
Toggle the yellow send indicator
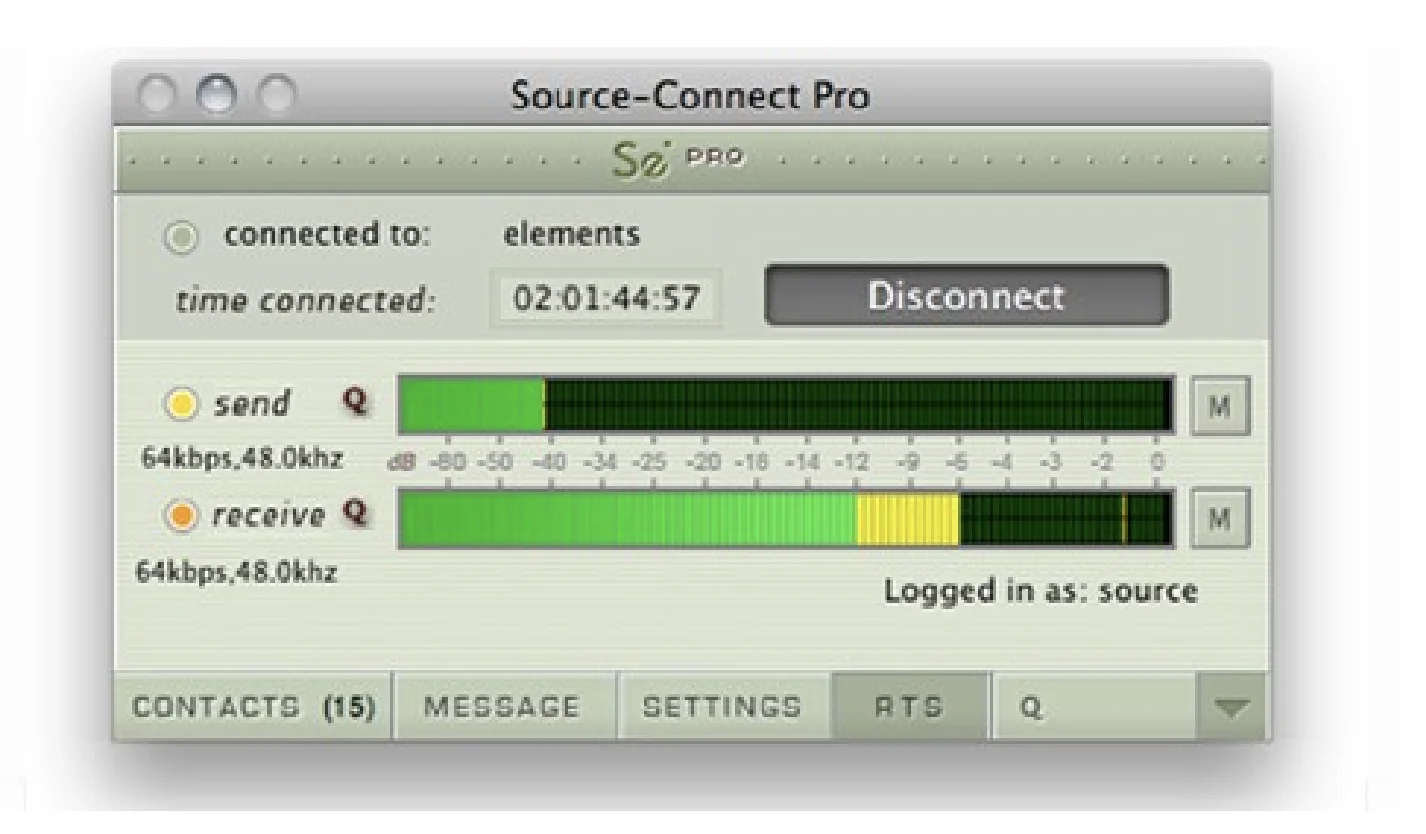pos(181,405)
